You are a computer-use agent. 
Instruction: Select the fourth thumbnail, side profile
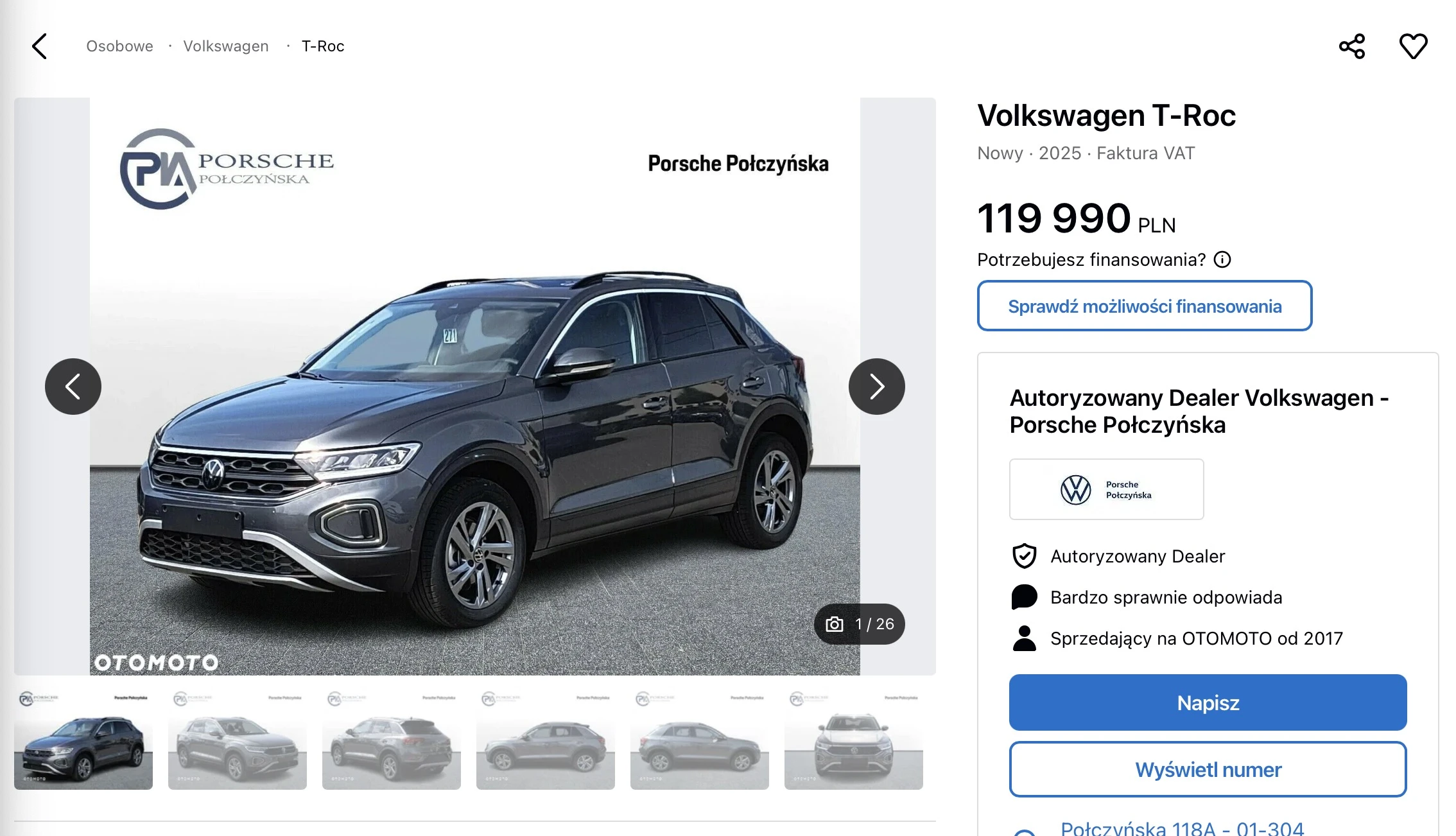pos(546,739)
